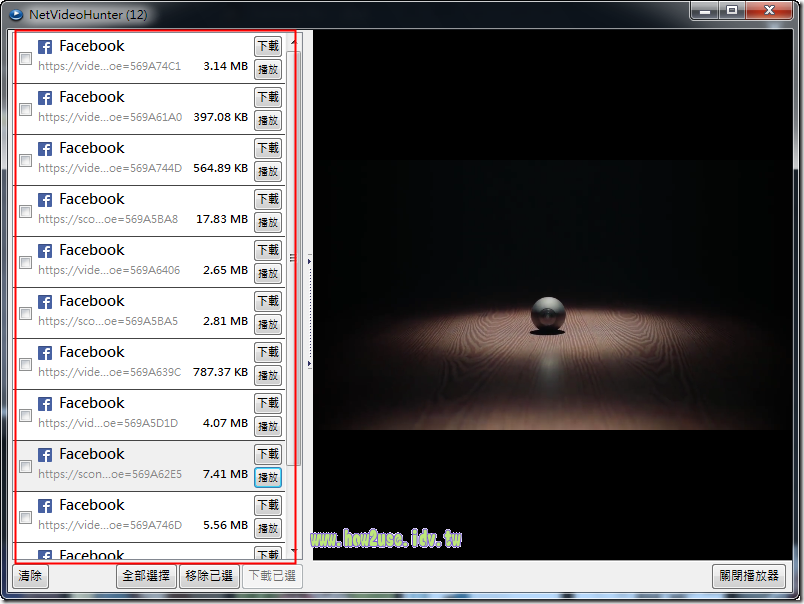The height and width of the screenshot is (604, 804).
Task: Click the Facebook icon of the 2.65 MB item
Action: tap(45, 251)
